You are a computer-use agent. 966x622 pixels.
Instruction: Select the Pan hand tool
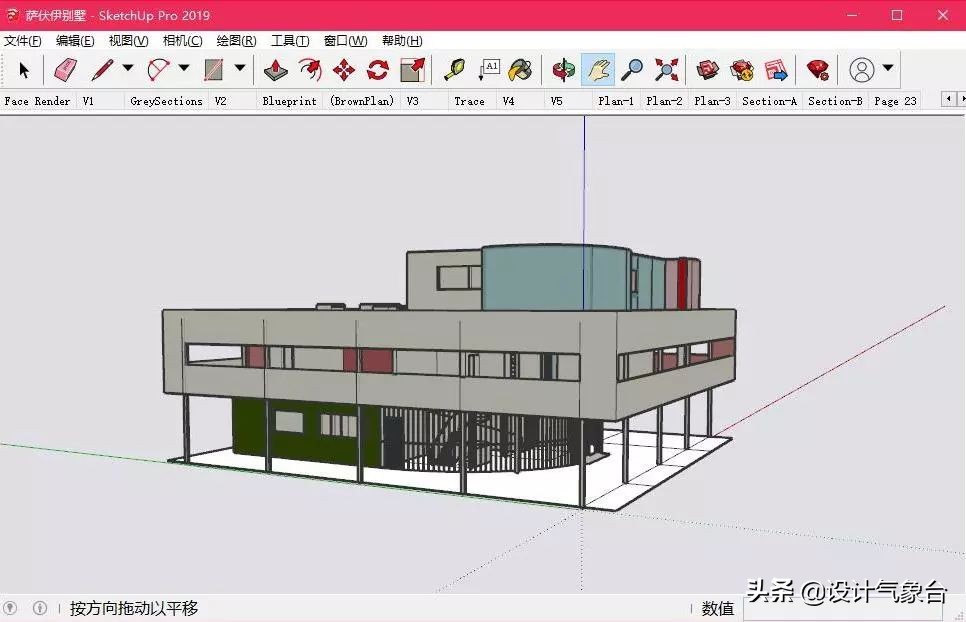[x=598, y=70]
